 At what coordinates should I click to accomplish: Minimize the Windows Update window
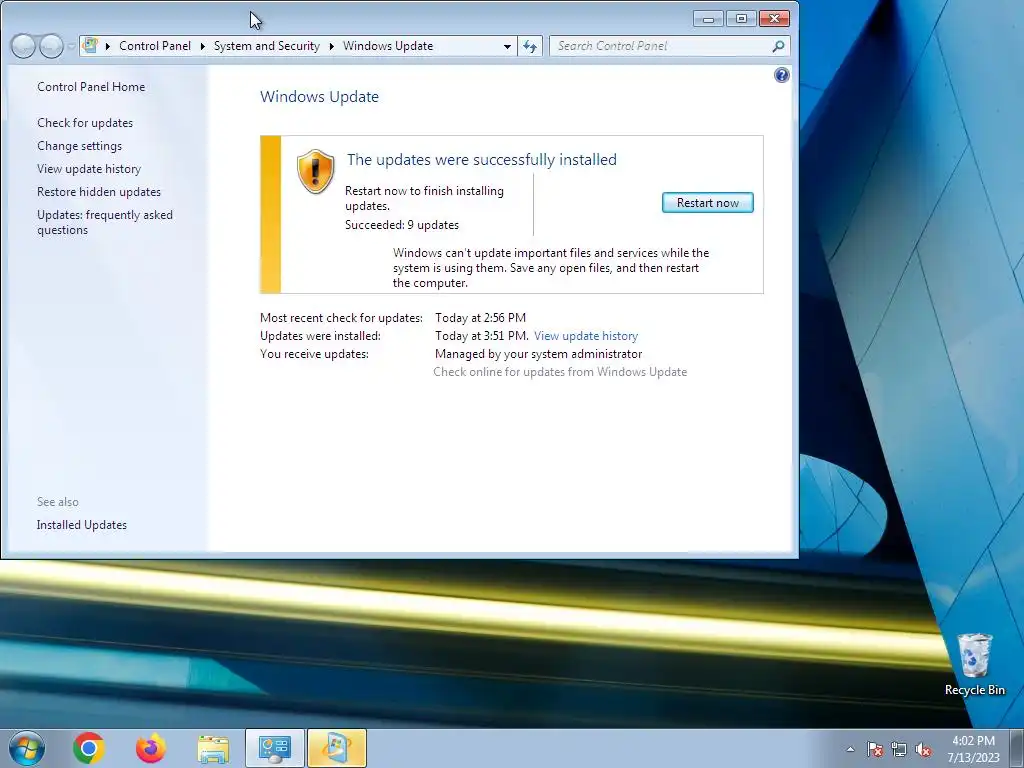(x=708, y=18)
